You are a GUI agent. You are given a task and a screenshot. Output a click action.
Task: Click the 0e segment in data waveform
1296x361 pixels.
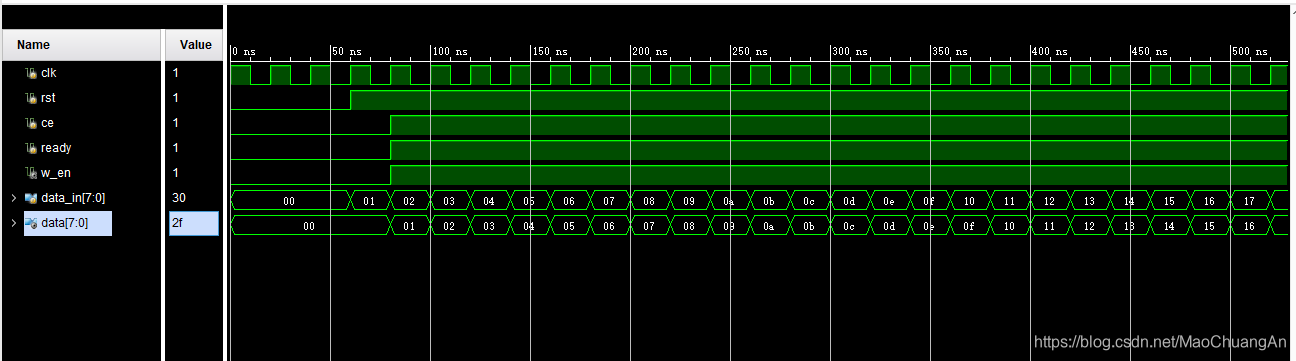[x=929, y=226]
